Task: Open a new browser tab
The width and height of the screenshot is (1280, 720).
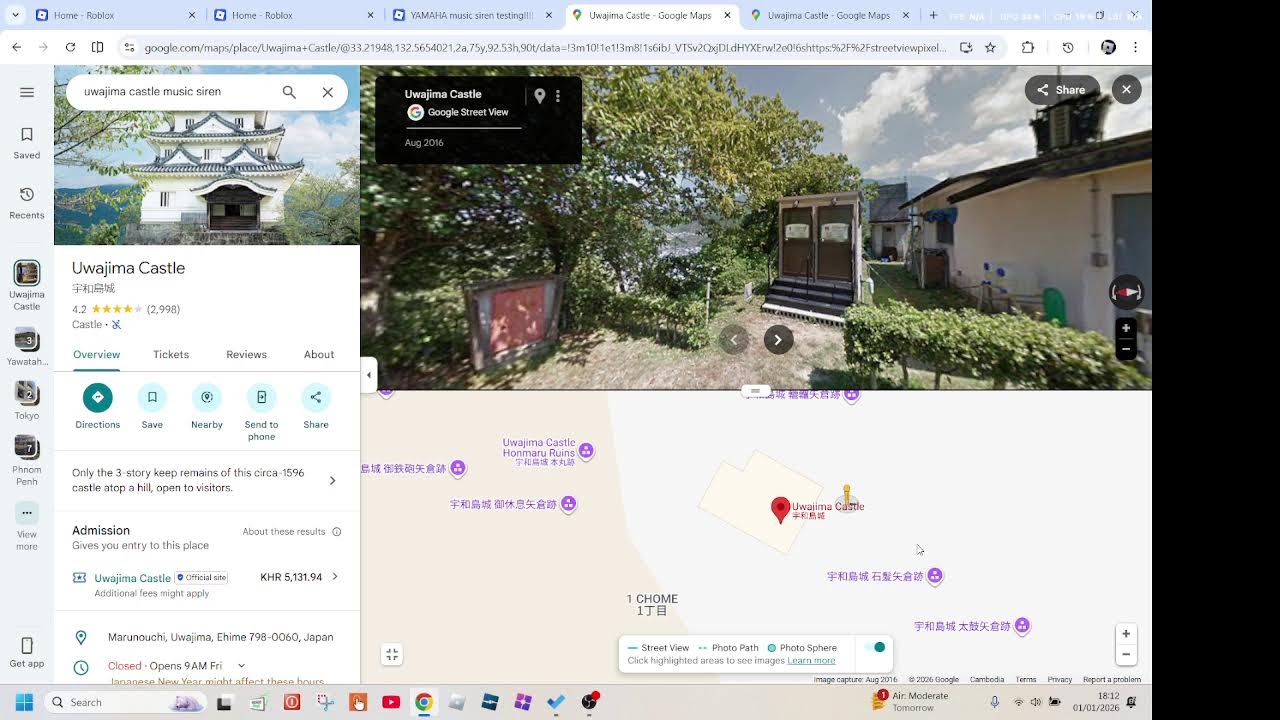Action: click(933, 16)
